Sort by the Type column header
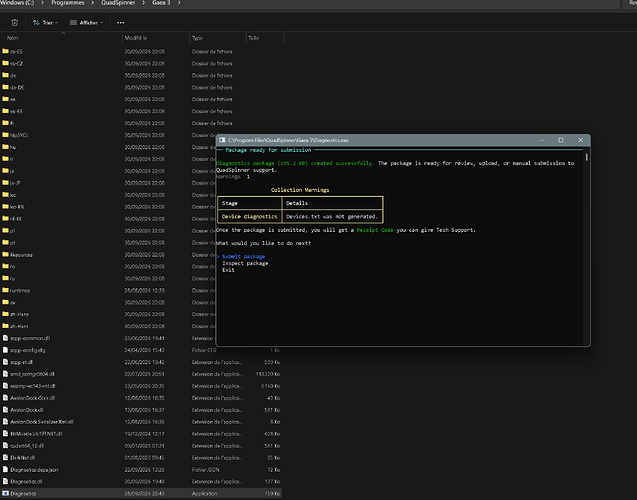The width and height of the screenshot is (637, 500). pyautogui.click(x=197, y=38)
